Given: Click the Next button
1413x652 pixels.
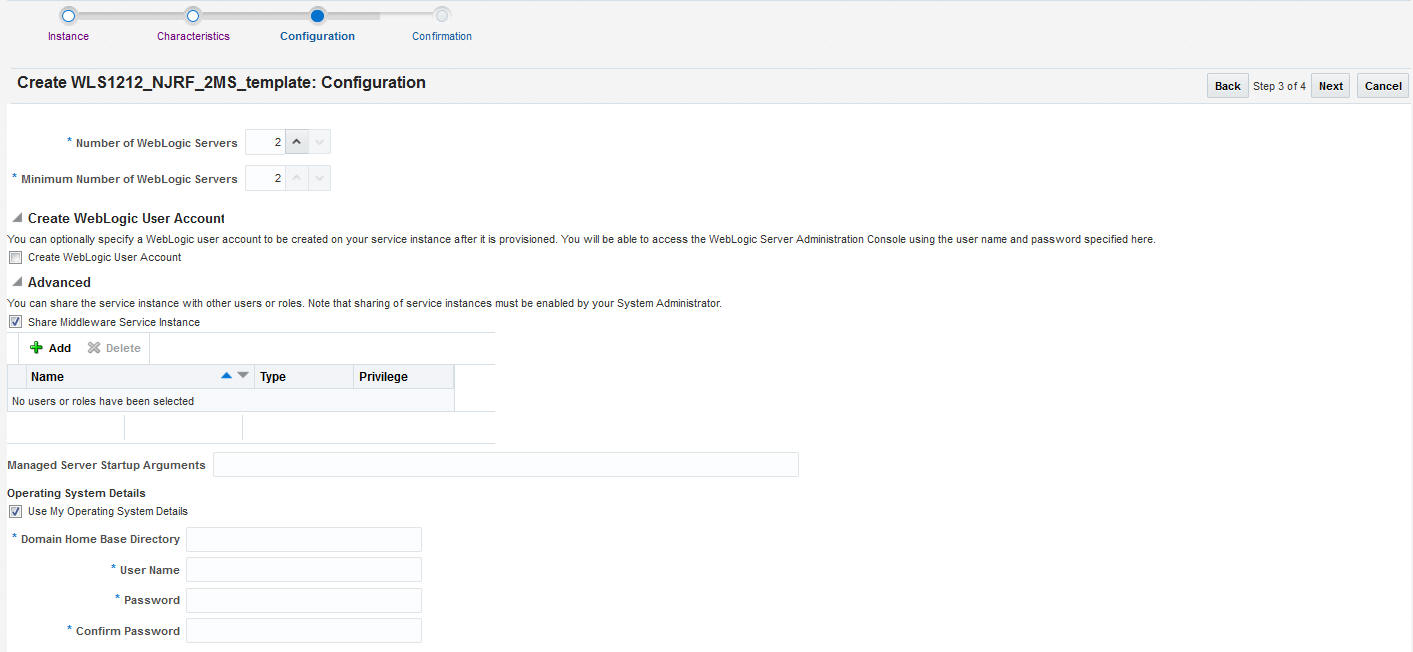Looking at the screenshot, I should 1331,86.
